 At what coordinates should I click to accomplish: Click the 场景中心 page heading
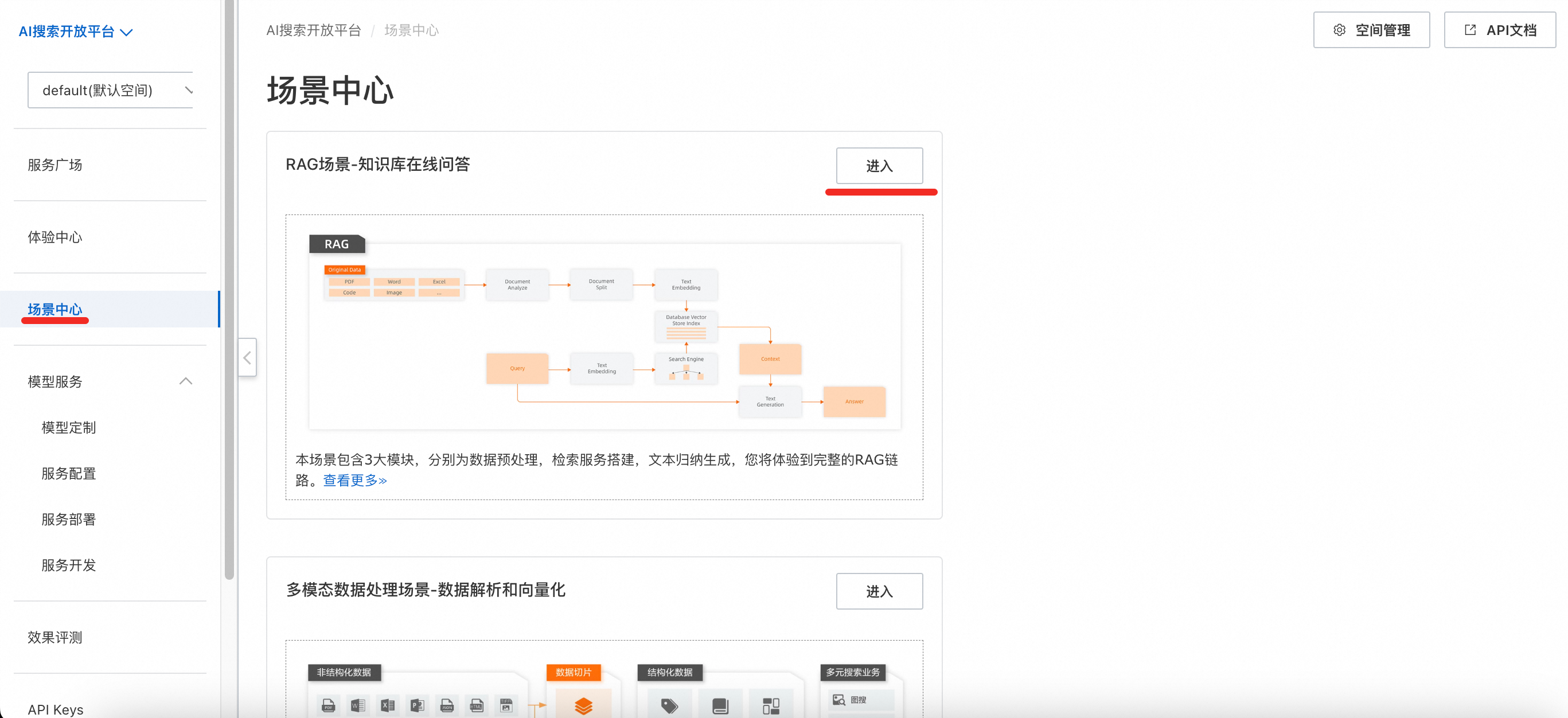[x=330, y=90]
